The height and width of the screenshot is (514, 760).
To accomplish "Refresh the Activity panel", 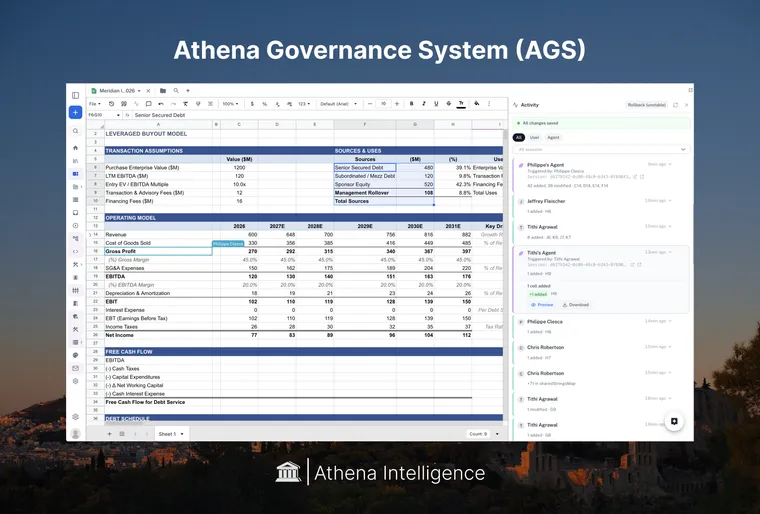I will 675,105.
